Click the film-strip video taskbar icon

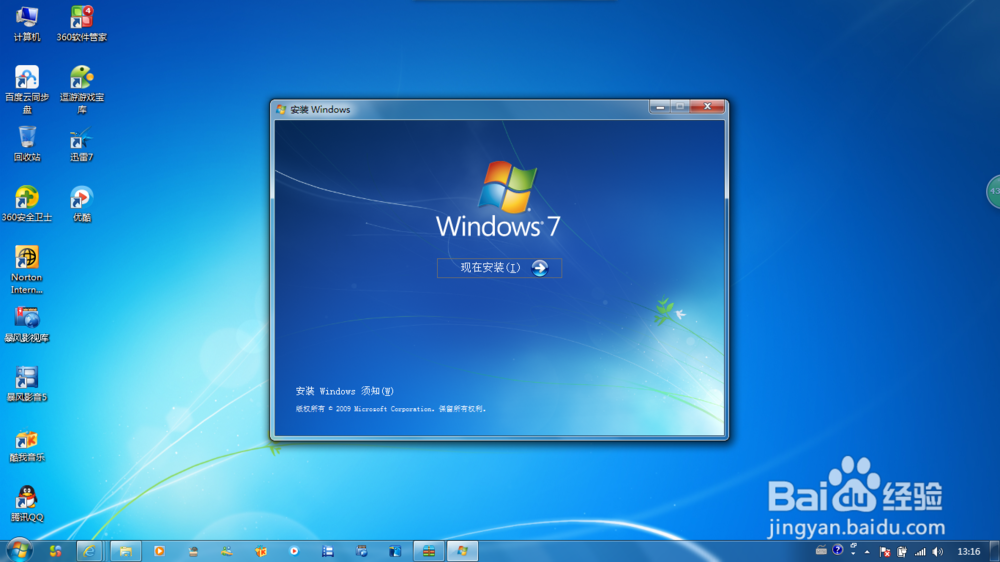pyautogui.click(x=328, y=551)
